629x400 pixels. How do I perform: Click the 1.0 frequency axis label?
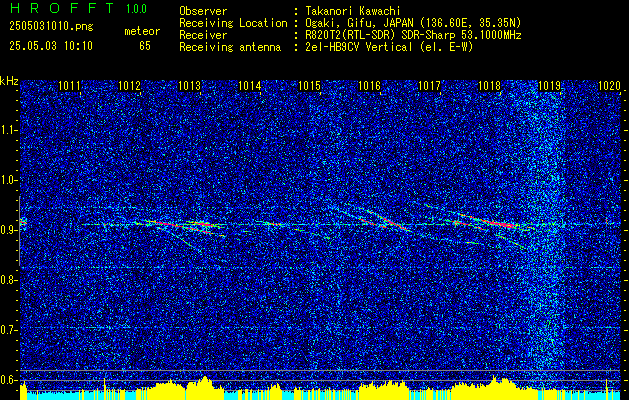coord(9,180)
